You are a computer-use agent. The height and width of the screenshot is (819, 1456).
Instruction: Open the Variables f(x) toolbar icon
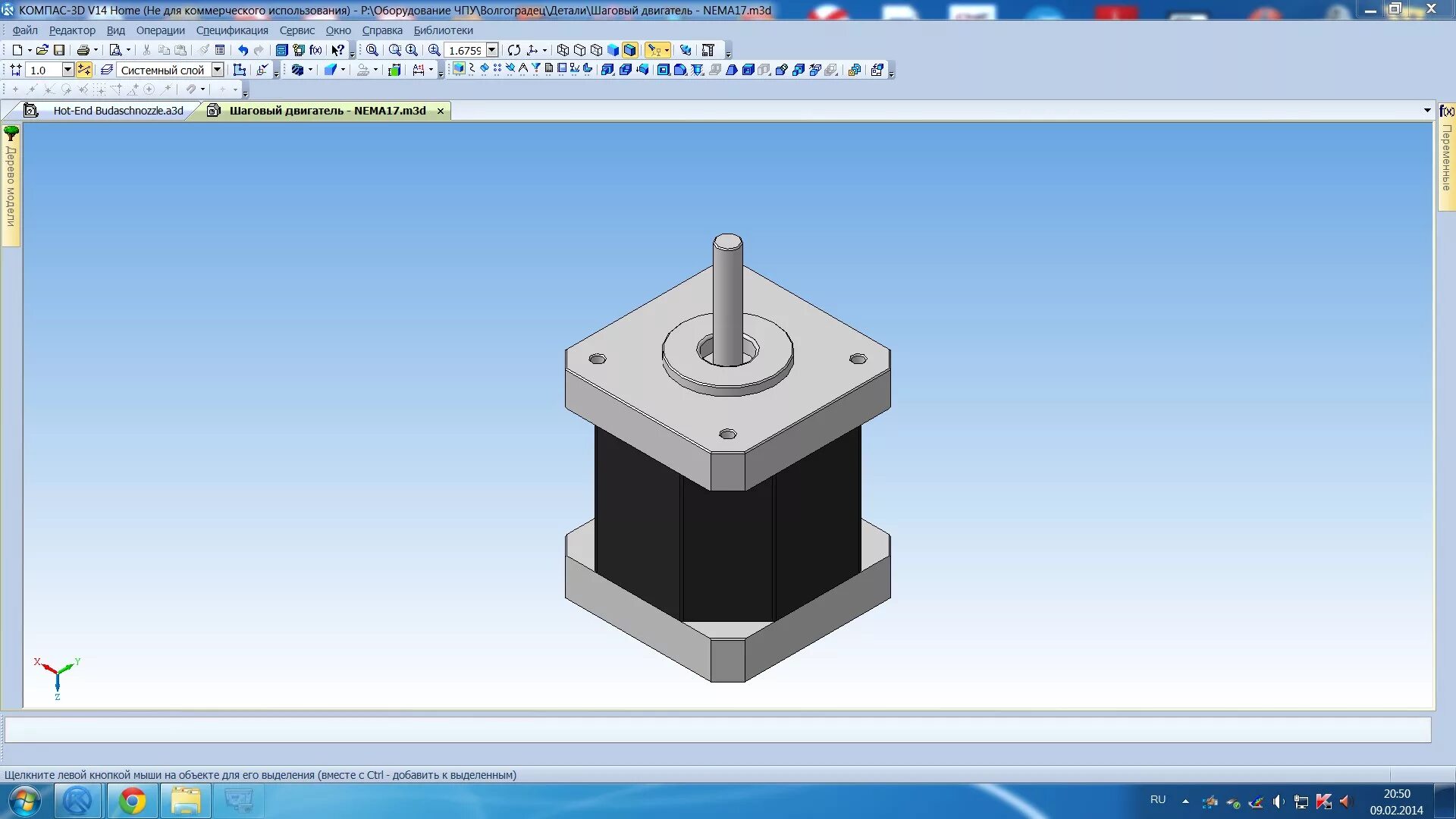click(x=316, y=50)
